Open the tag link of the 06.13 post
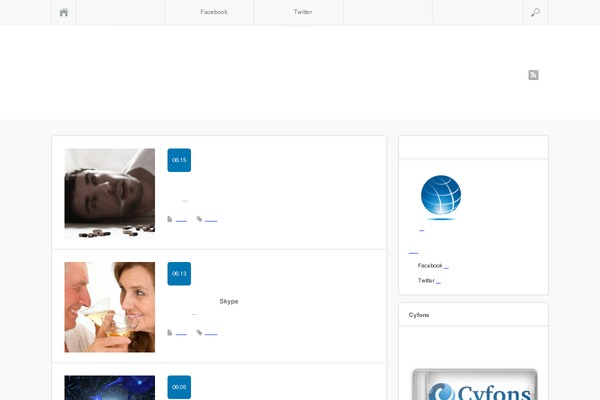Image resolution: width=600 pixels, height=400 pixels. 211,333
